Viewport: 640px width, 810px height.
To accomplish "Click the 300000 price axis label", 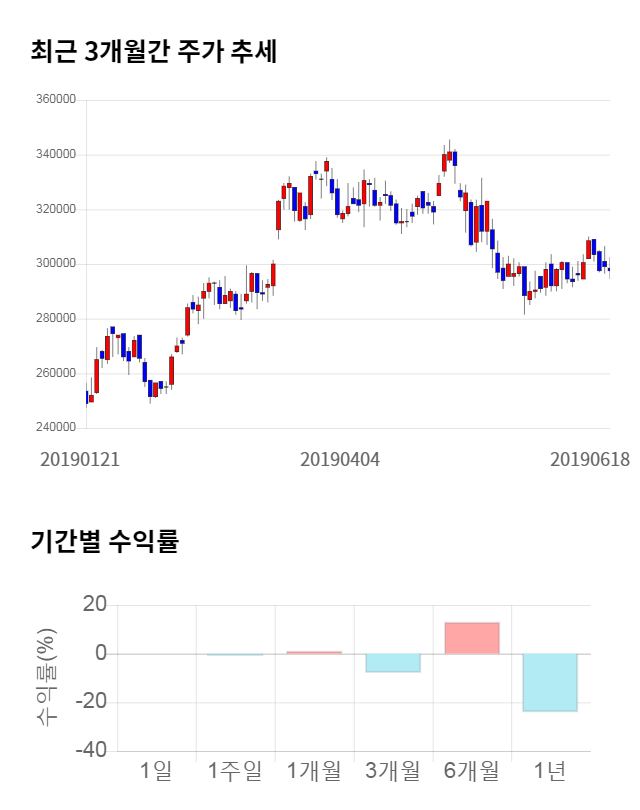I will pos(55,264).
